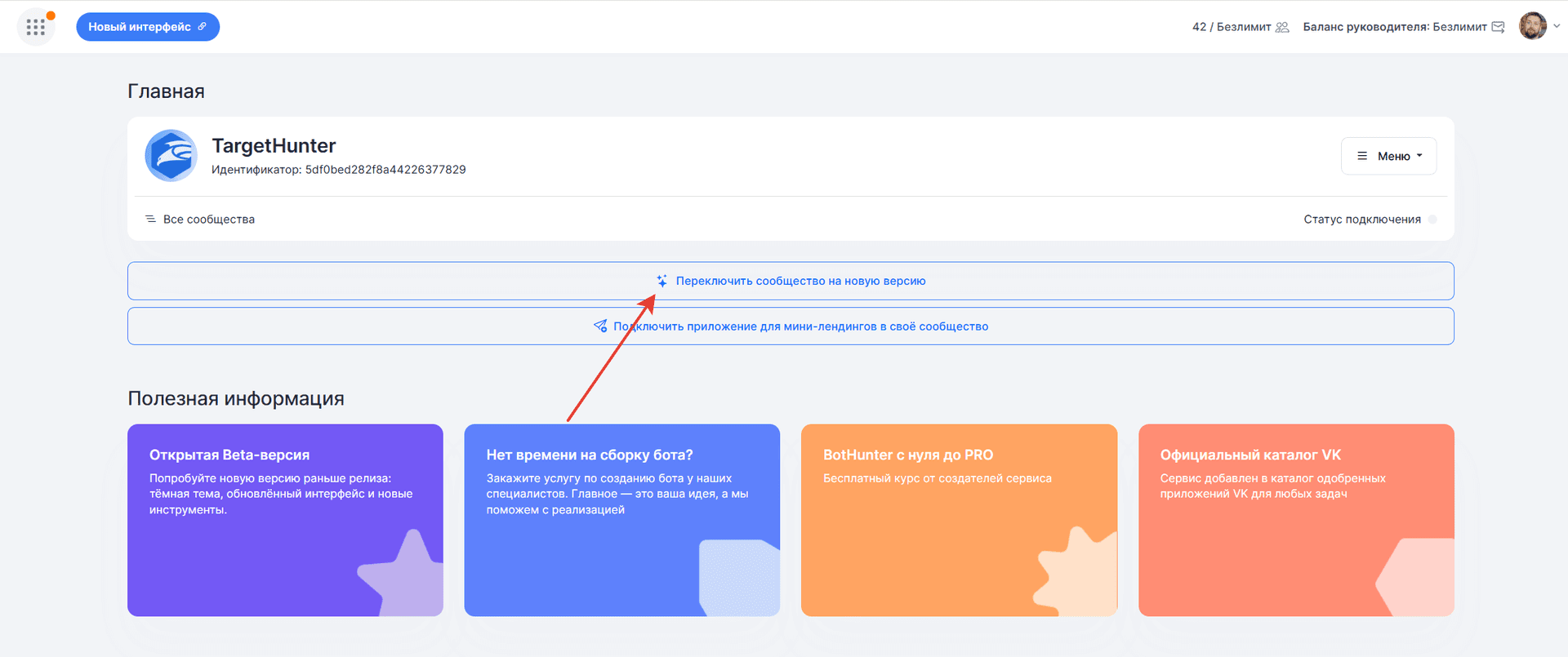
Task: Select the community identifier text
Action: pyautogui.click(x=339, y=170)
